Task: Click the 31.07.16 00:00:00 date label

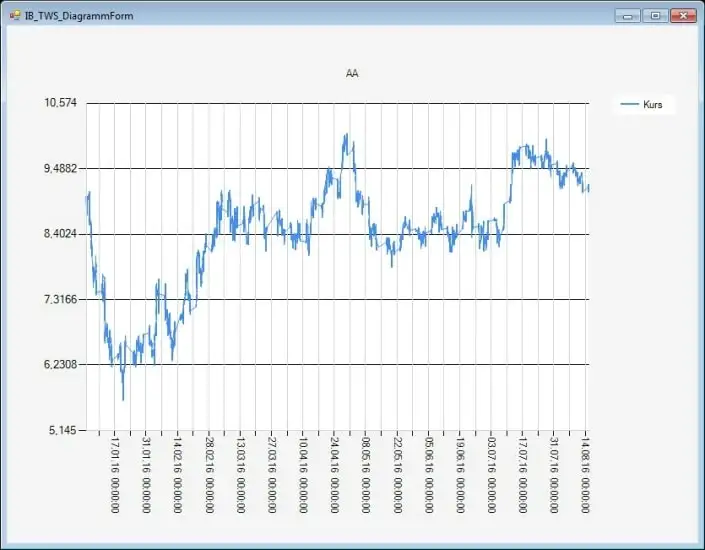Action: [x=554, y=475]
